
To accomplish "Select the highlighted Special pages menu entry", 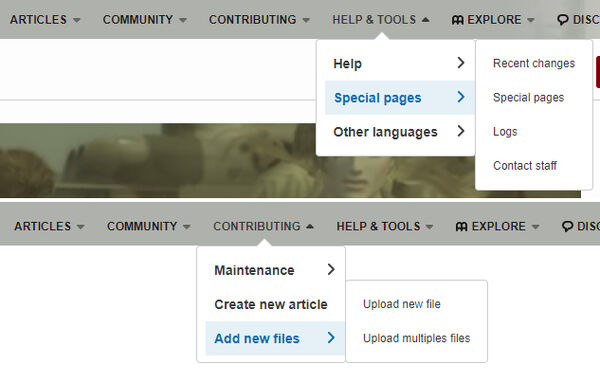I will click(399, 98).
